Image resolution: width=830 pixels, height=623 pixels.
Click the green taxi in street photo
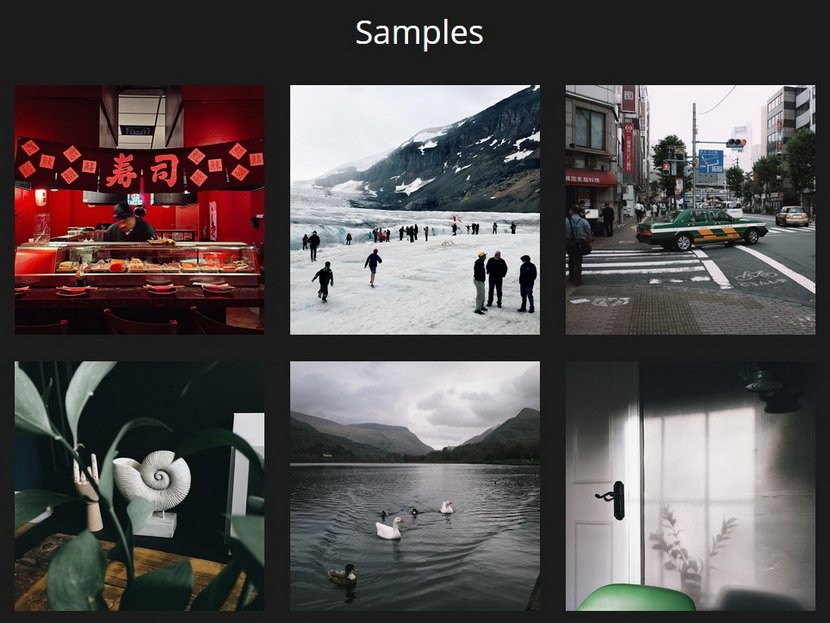pyautogui.click(x=701, y=229)
